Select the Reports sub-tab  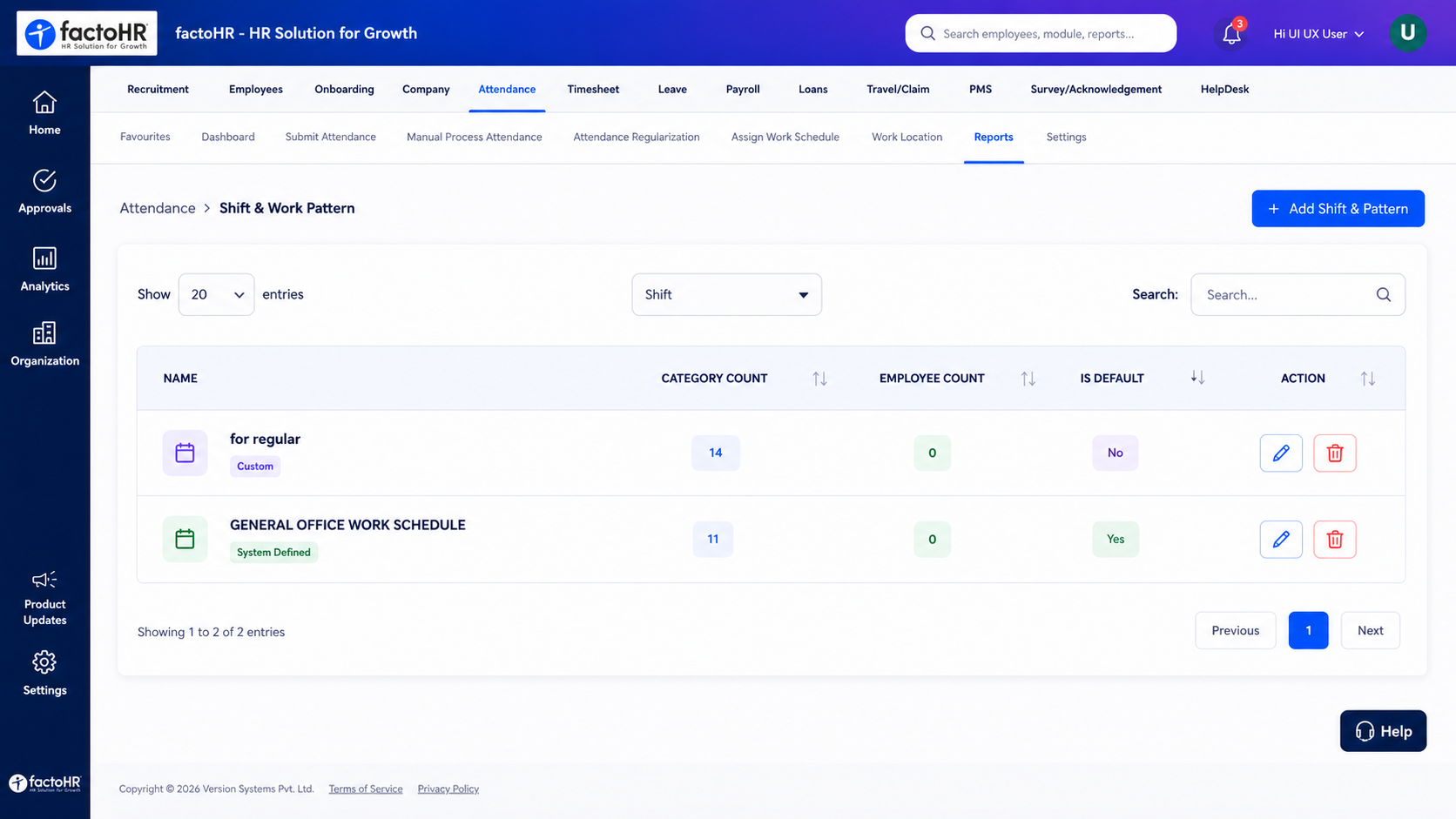point(994,137)
